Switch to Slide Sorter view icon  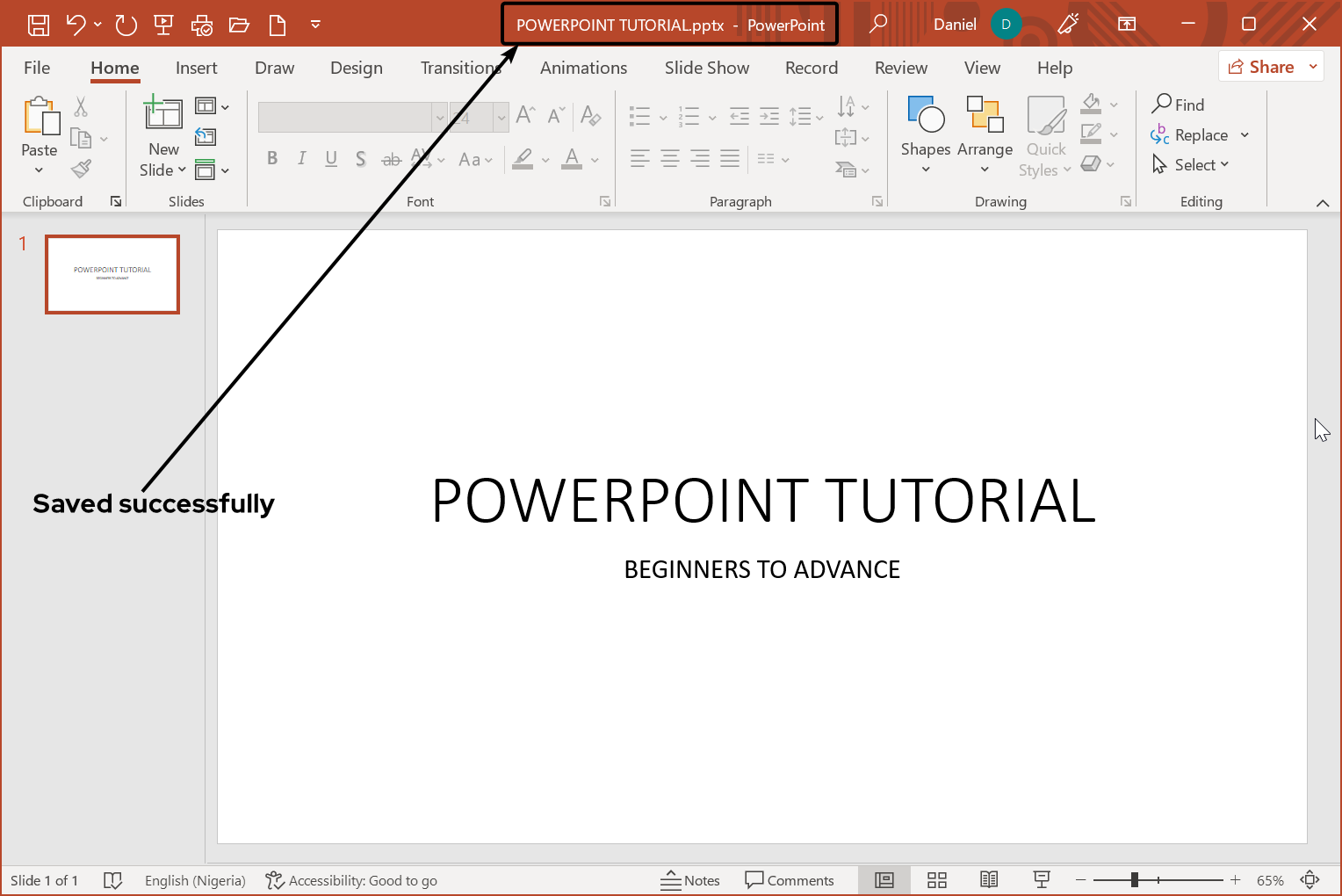coord(936,879)
